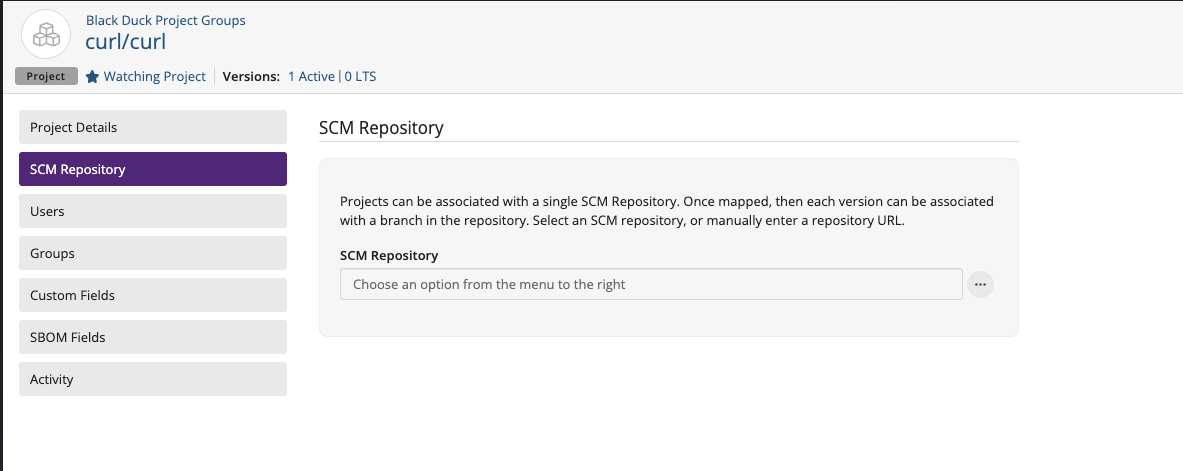The width and height of the screenshot is (1183, 471).
Task: Toggle the Watching Project link
Action: tap(154, 76)
